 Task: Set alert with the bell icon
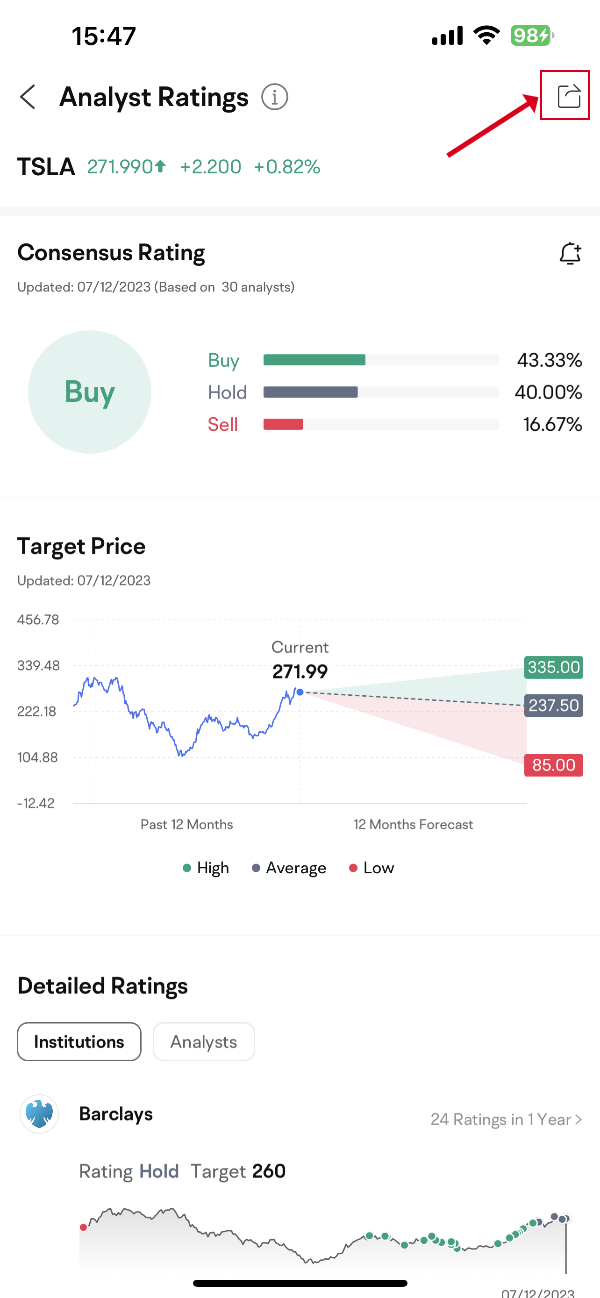[570, 254]
